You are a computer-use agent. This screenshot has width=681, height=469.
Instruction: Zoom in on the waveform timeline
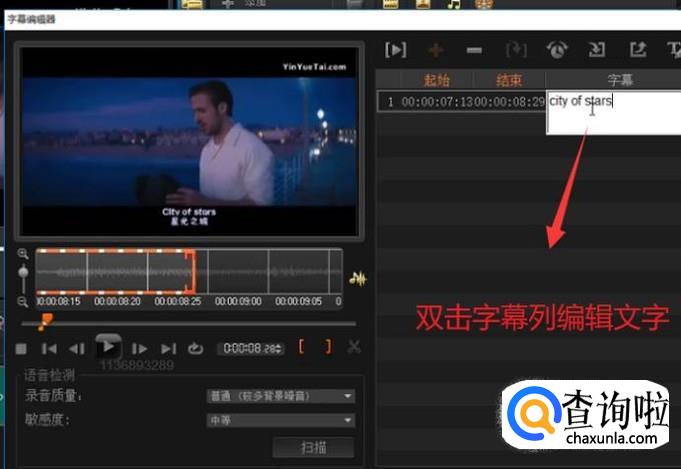coord(23,254)
